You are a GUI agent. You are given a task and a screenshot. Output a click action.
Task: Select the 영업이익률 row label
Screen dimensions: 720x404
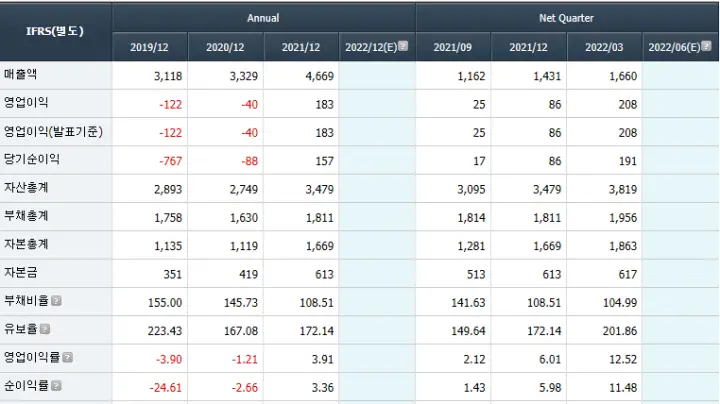click(32, 357)
